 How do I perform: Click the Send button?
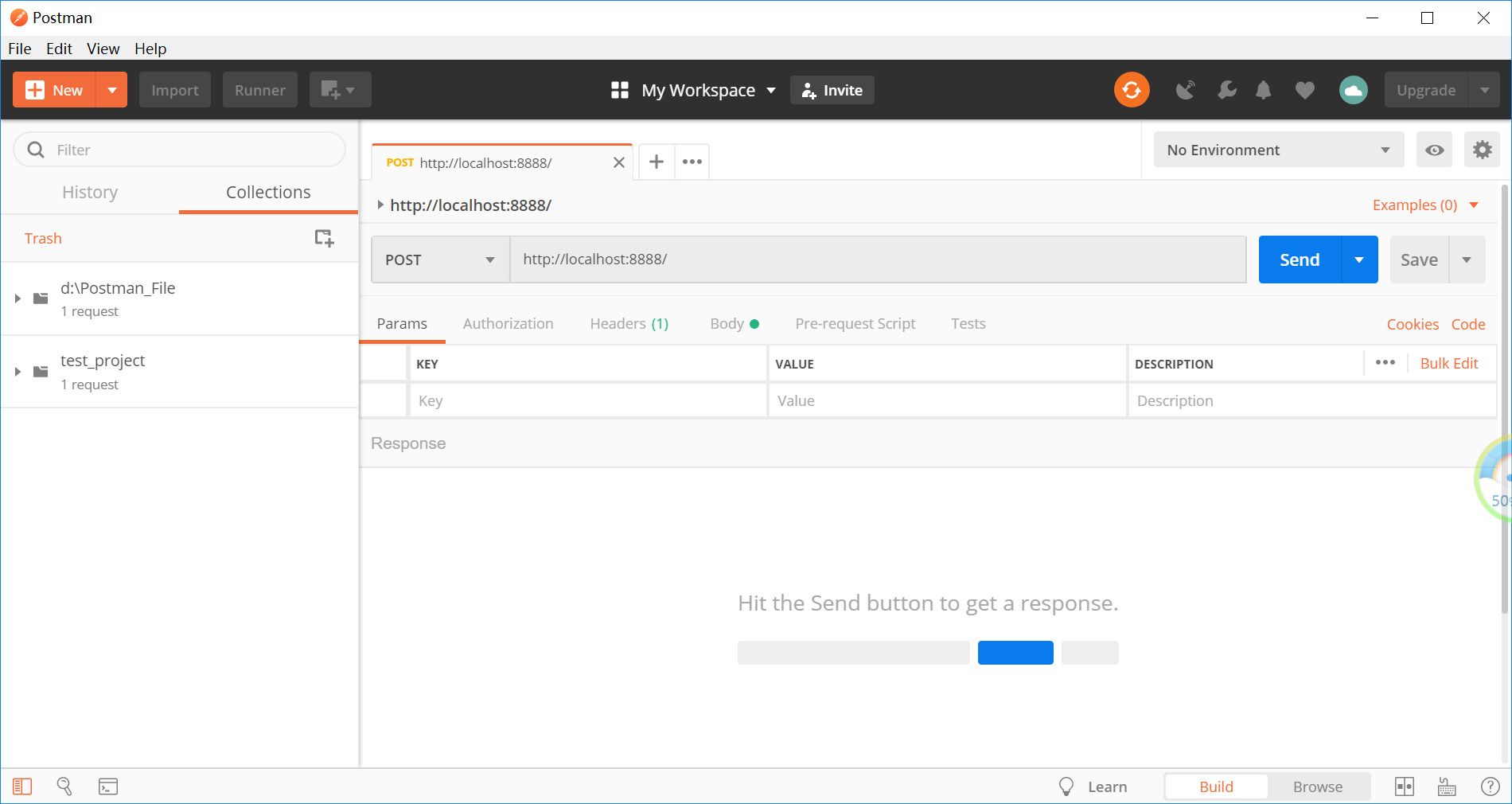[1300, 260]
